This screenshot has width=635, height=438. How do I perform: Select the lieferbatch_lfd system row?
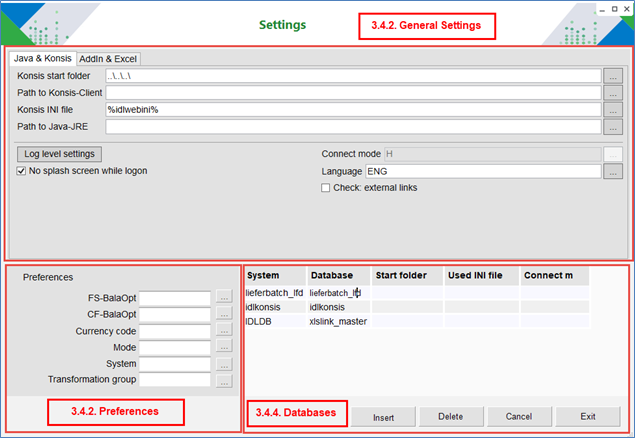pyautogui.click(x=275, y=293)
